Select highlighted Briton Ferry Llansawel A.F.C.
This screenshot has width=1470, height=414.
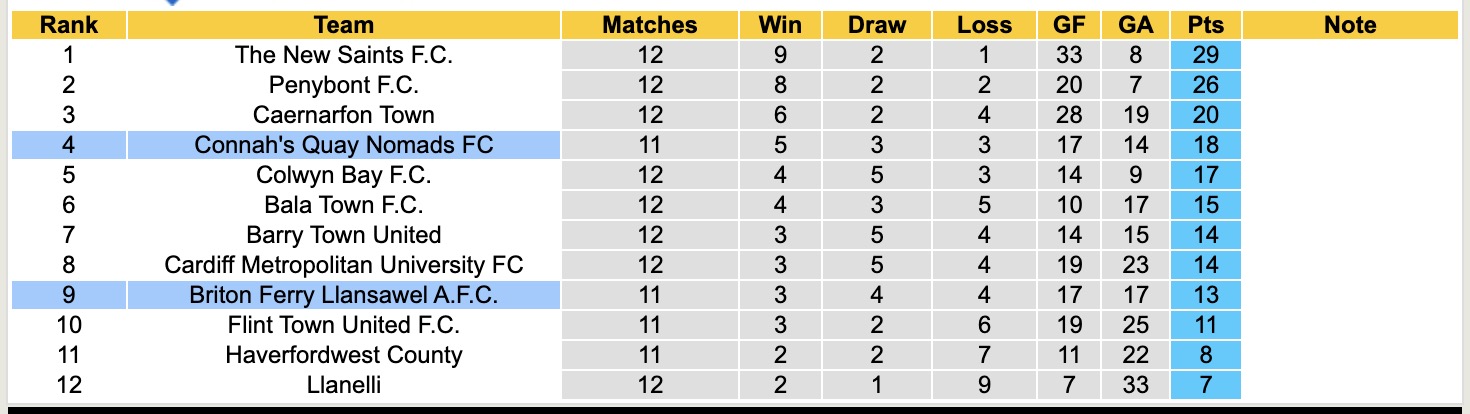click(x=344, y=295)
